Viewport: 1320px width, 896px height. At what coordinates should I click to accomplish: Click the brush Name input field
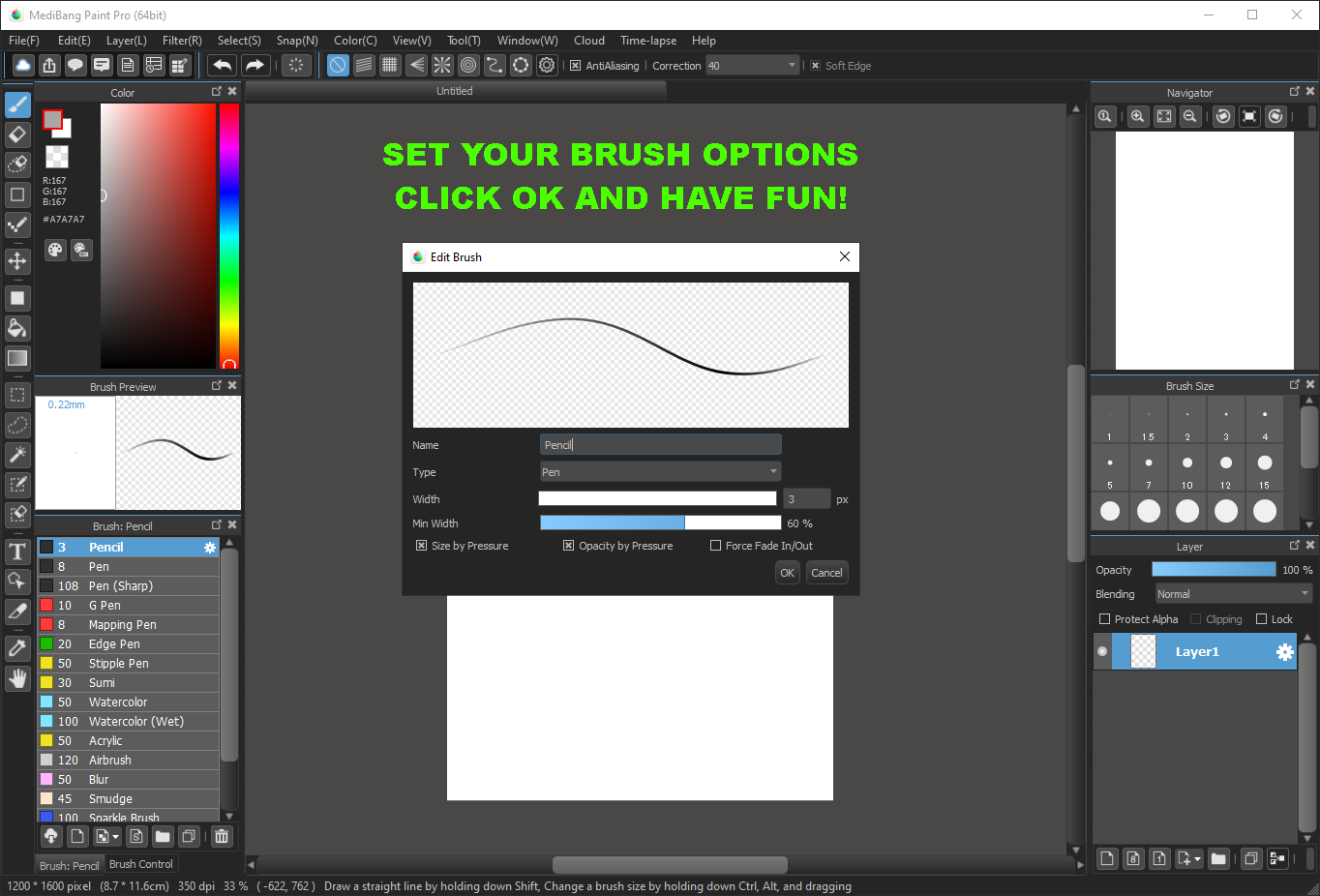tap(660, 445)
